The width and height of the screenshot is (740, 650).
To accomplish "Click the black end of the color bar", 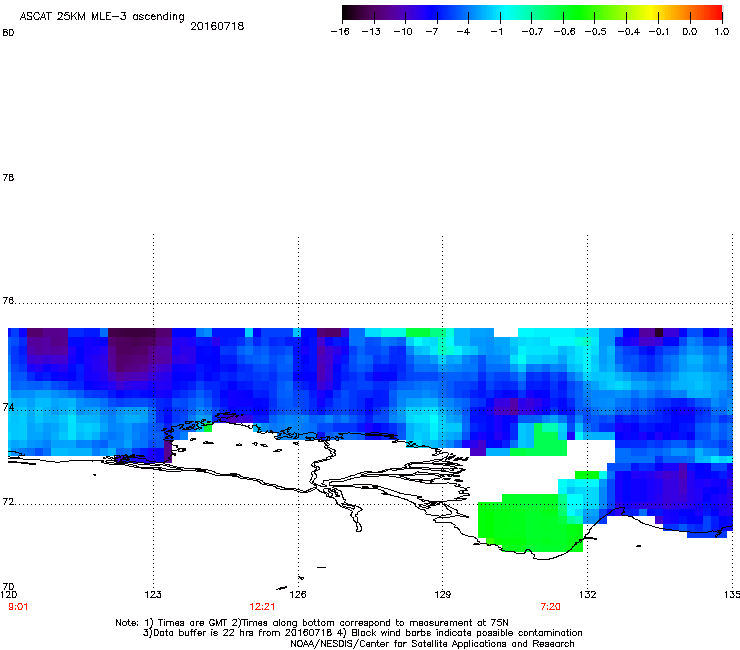I will tap(347, 13).
